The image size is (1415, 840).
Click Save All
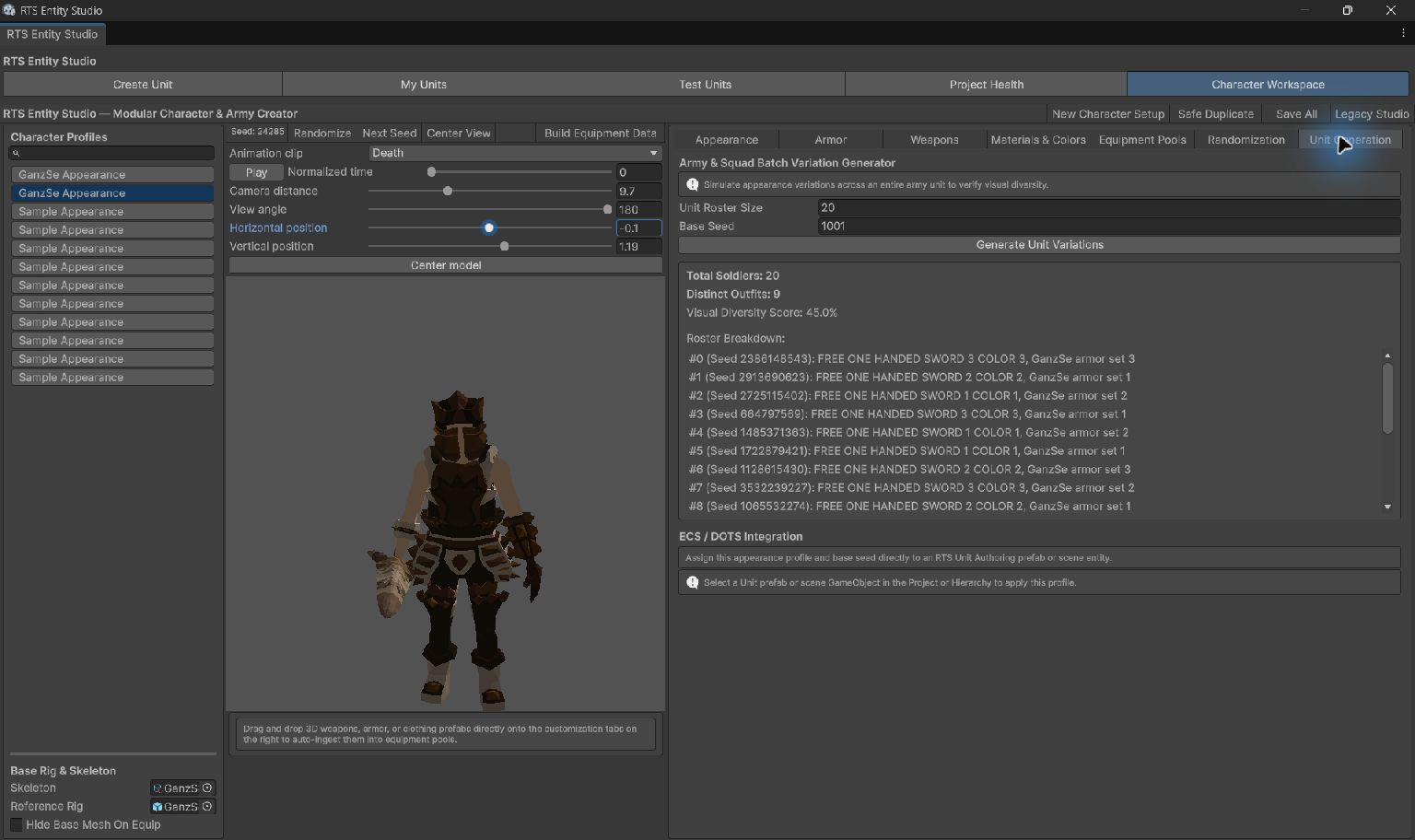[1296, 113]
